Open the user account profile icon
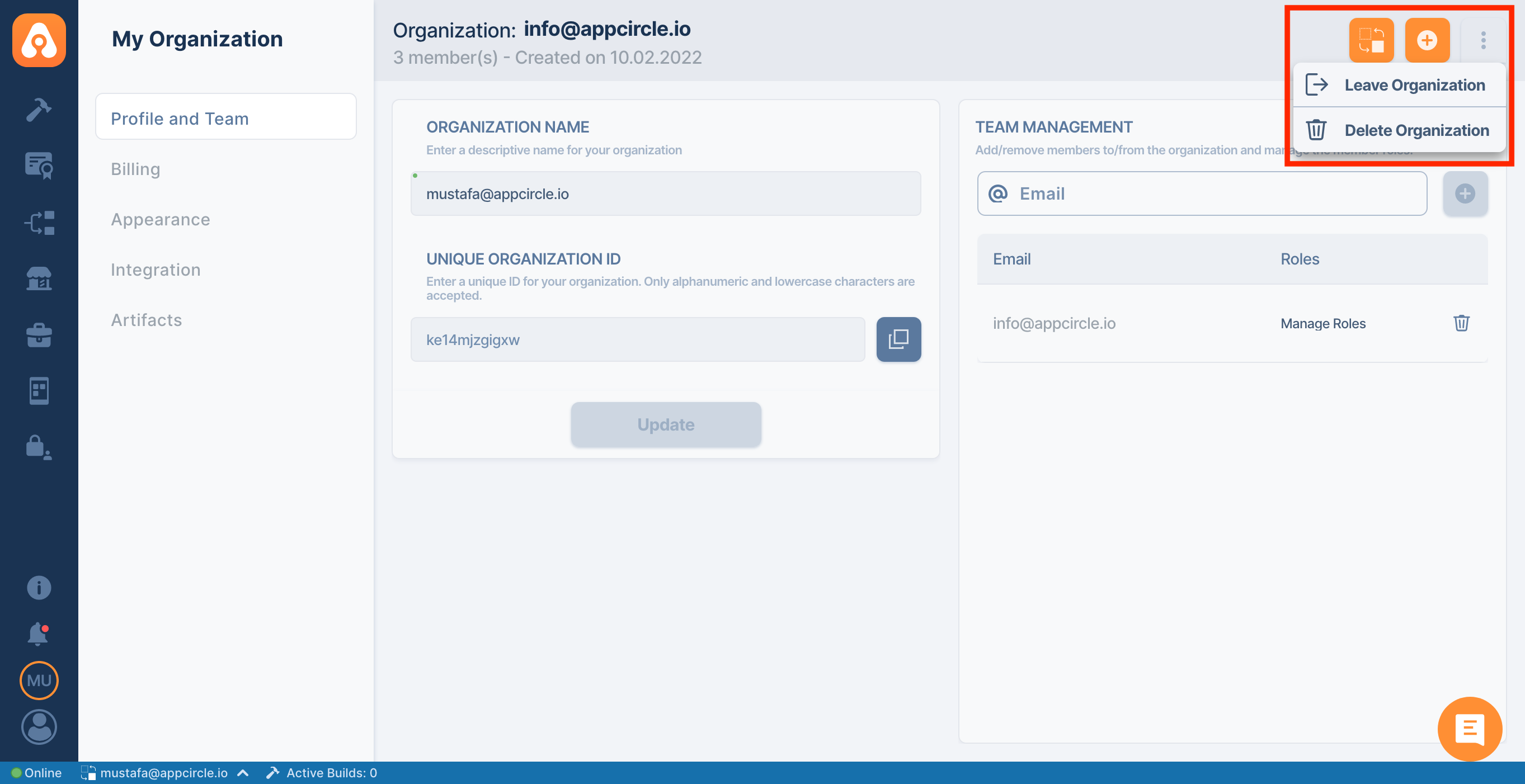The width and height of the screenshot is (1525, 784). click(x=39, y=726)
